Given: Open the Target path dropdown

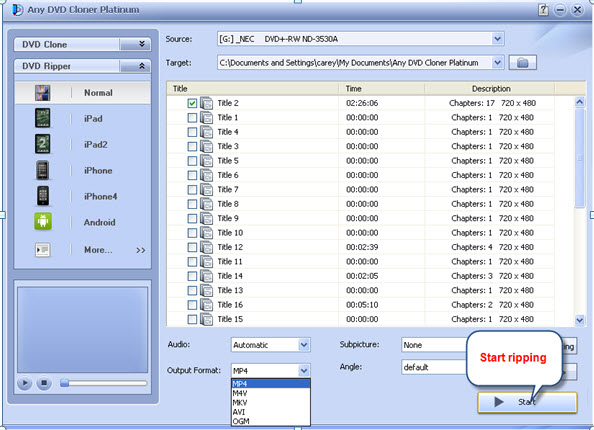Looking at the screenshot, I should pos(497,63).
